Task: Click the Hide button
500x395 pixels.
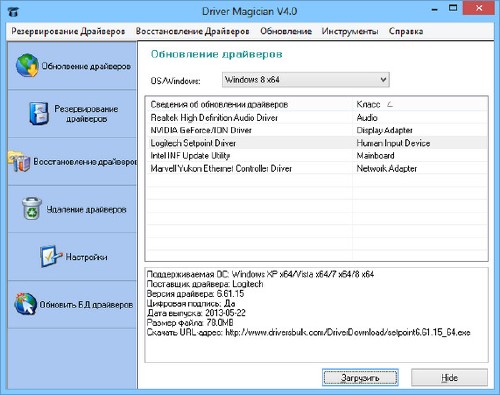Action: pos(449,378)
